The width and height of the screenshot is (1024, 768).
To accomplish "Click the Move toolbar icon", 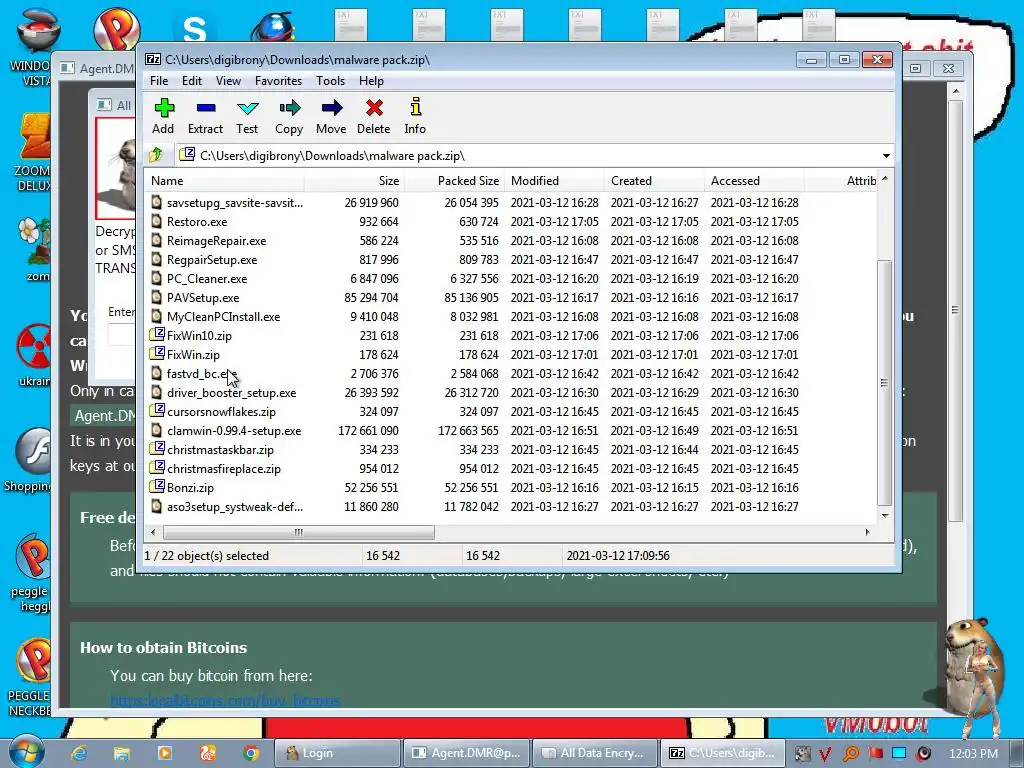I will [332, 108].
